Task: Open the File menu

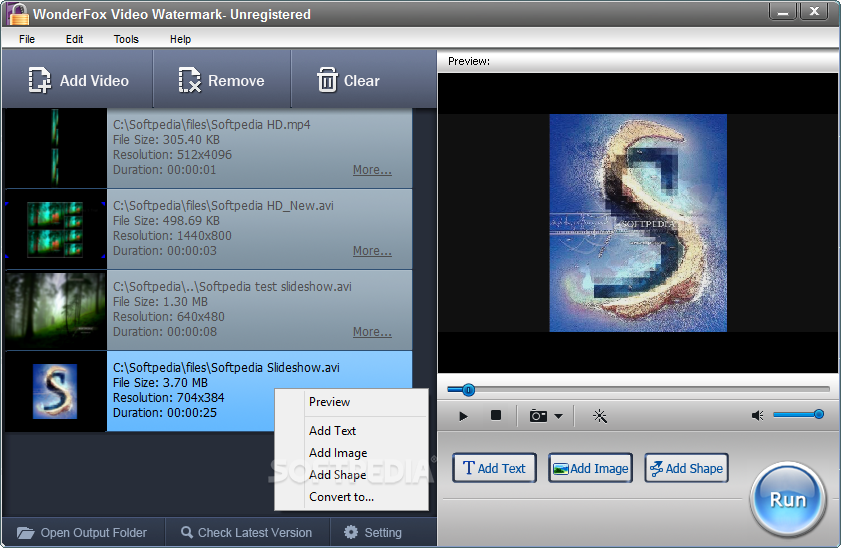Action: [x=27, y=39]
